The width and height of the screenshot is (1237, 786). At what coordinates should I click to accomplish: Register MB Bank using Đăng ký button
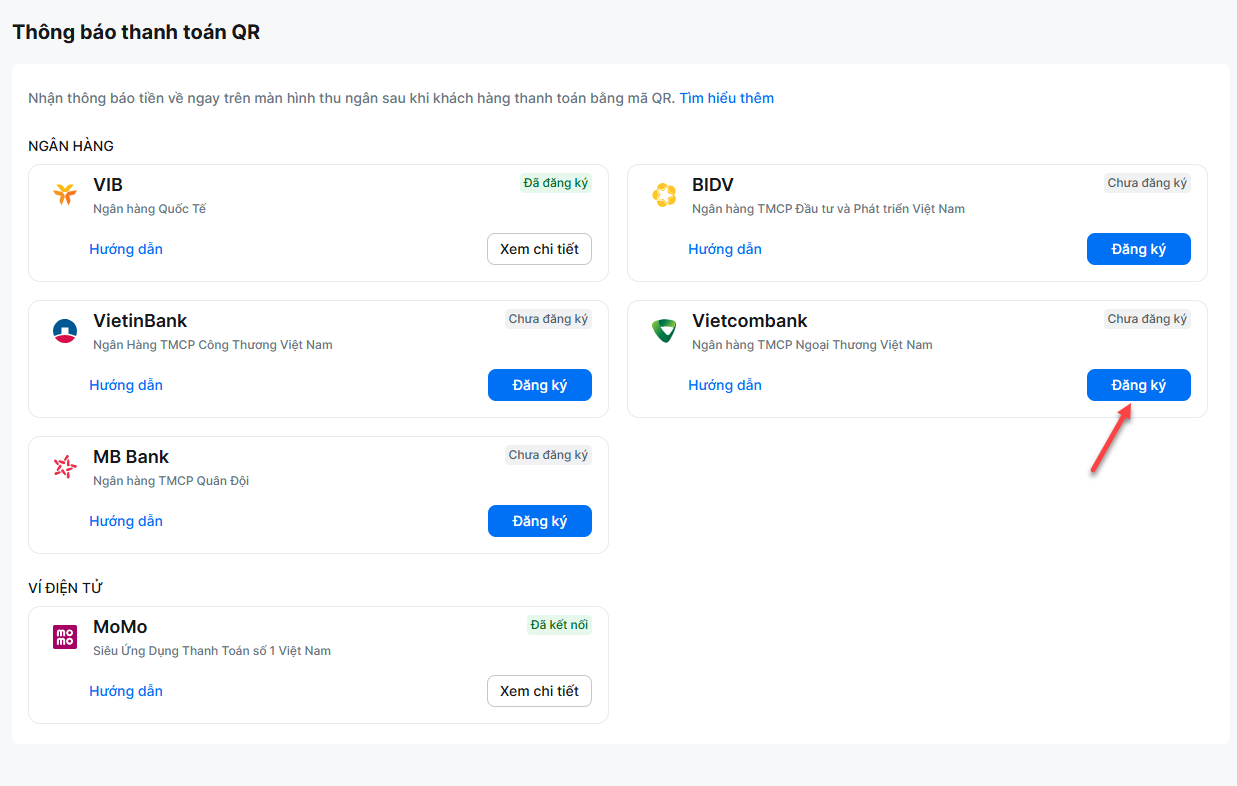[x=540, y=521]
